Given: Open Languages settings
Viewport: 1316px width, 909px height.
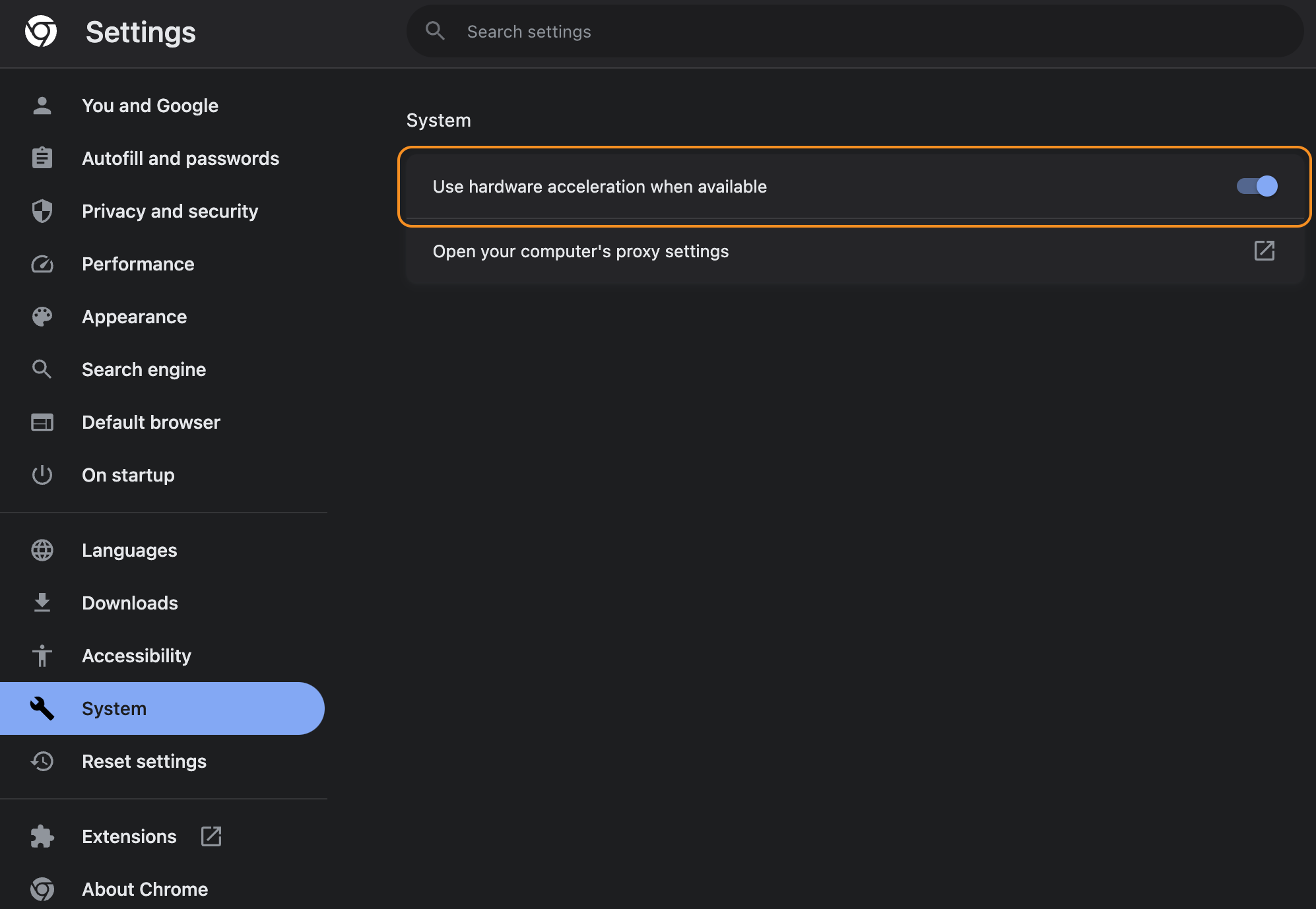Looking at the screenshot, I should [129, 550].
